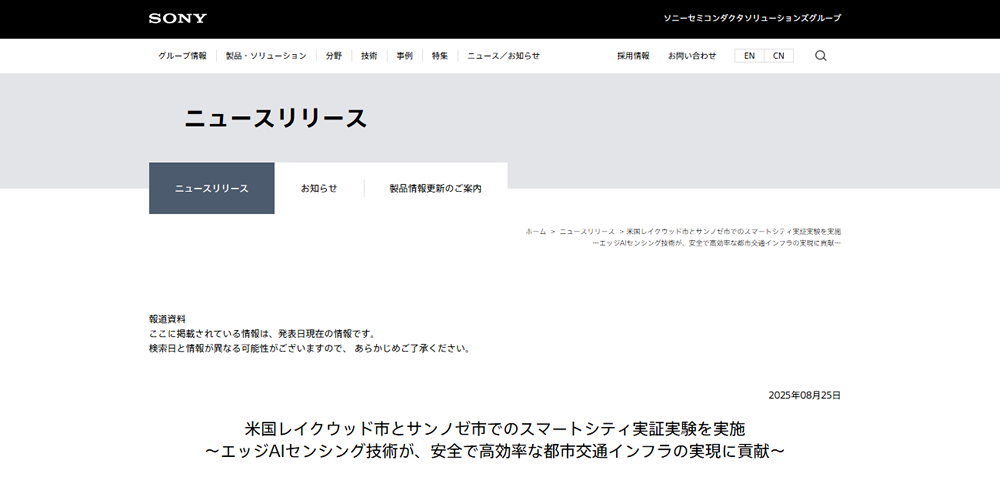This screenshot has width=1000, height=485.
Task: Expand the 製品・ソリューション menu
Action: [266, 56]
